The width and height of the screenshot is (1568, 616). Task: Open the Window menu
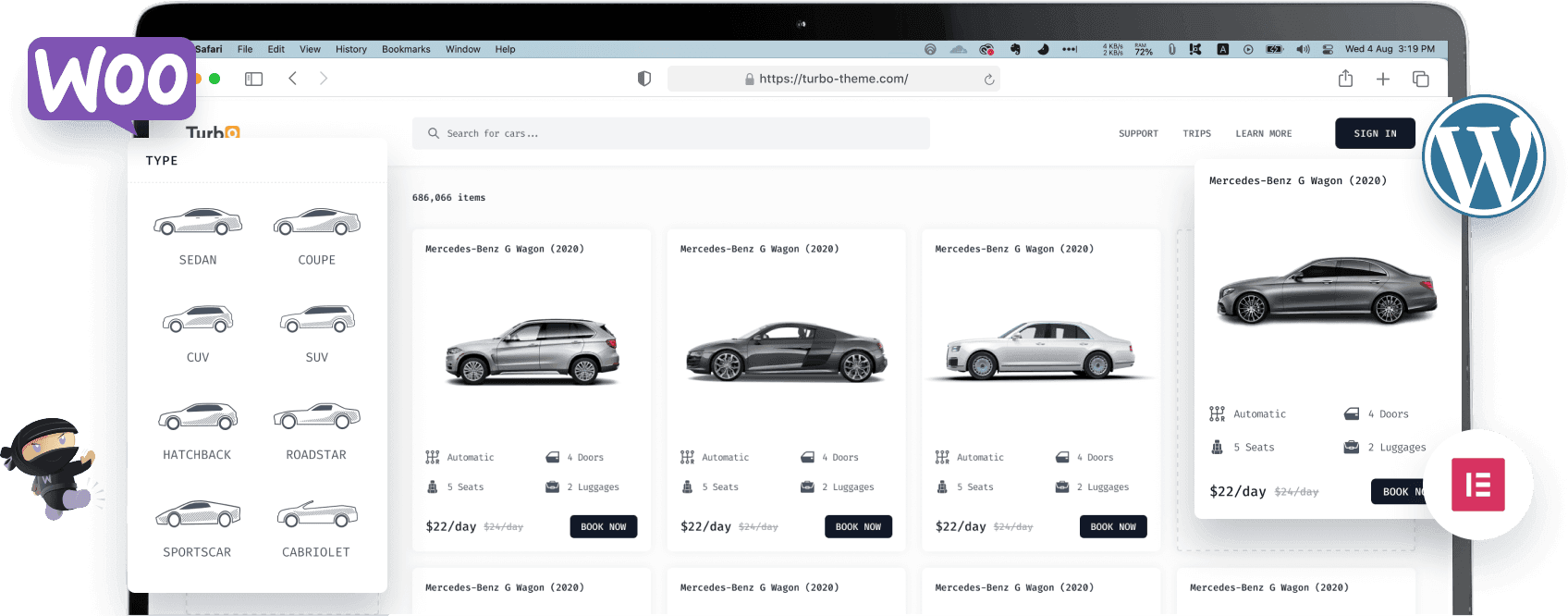tap(463, 49)
